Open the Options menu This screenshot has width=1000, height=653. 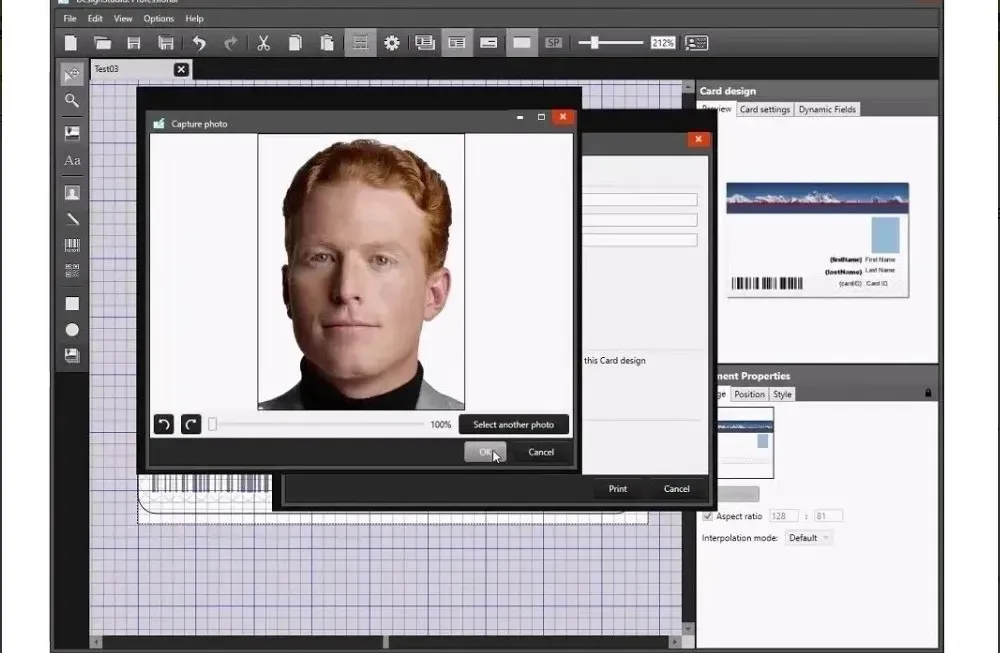click(158, 18)
